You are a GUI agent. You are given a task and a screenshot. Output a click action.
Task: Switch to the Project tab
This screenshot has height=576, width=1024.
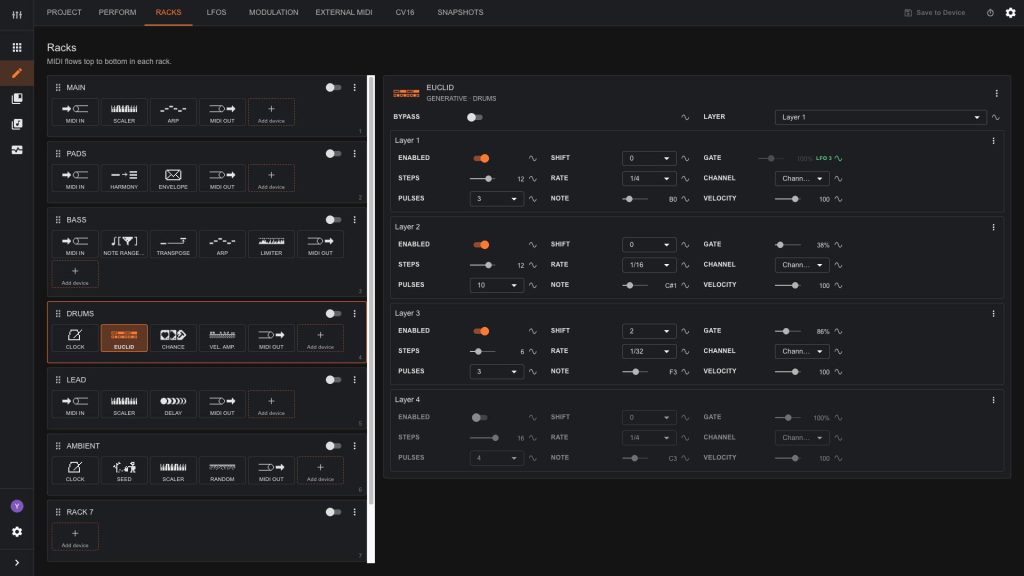(64, 12)
